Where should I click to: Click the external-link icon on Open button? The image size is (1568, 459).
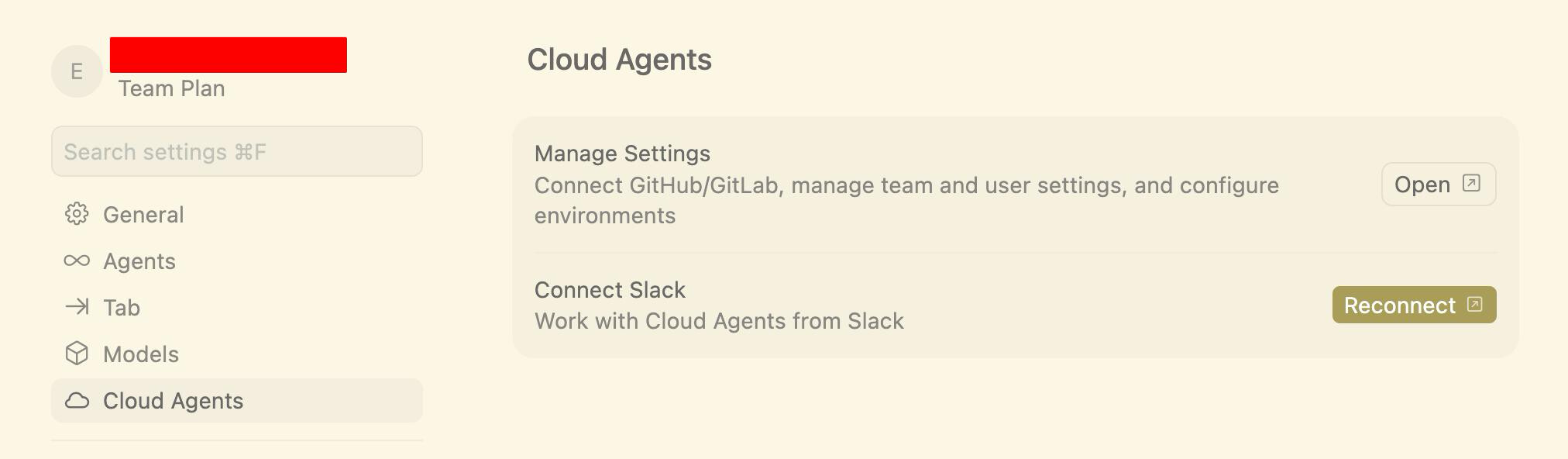[x=1470, y=183]
